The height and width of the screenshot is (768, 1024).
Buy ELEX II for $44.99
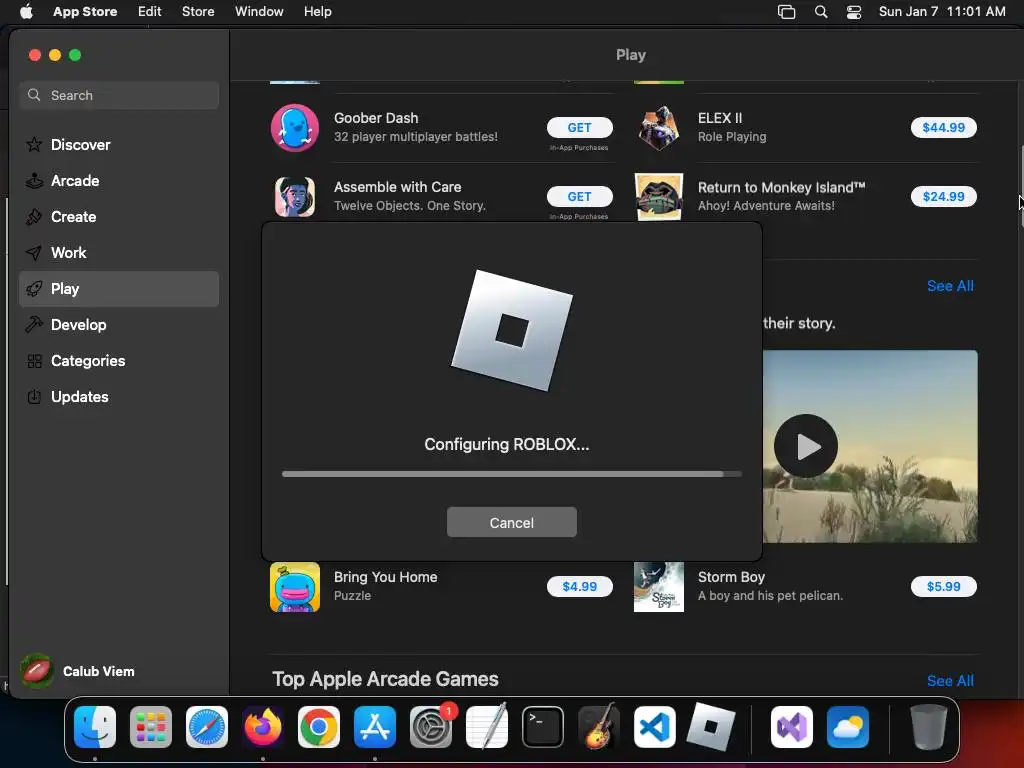pos(944,127)
